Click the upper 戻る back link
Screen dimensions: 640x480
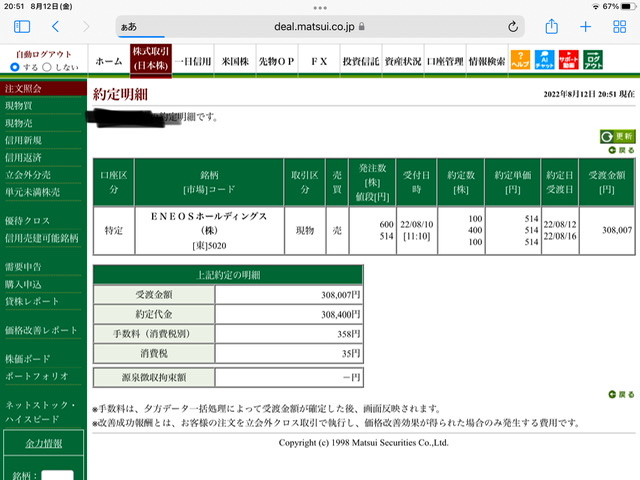pos(621,150)
